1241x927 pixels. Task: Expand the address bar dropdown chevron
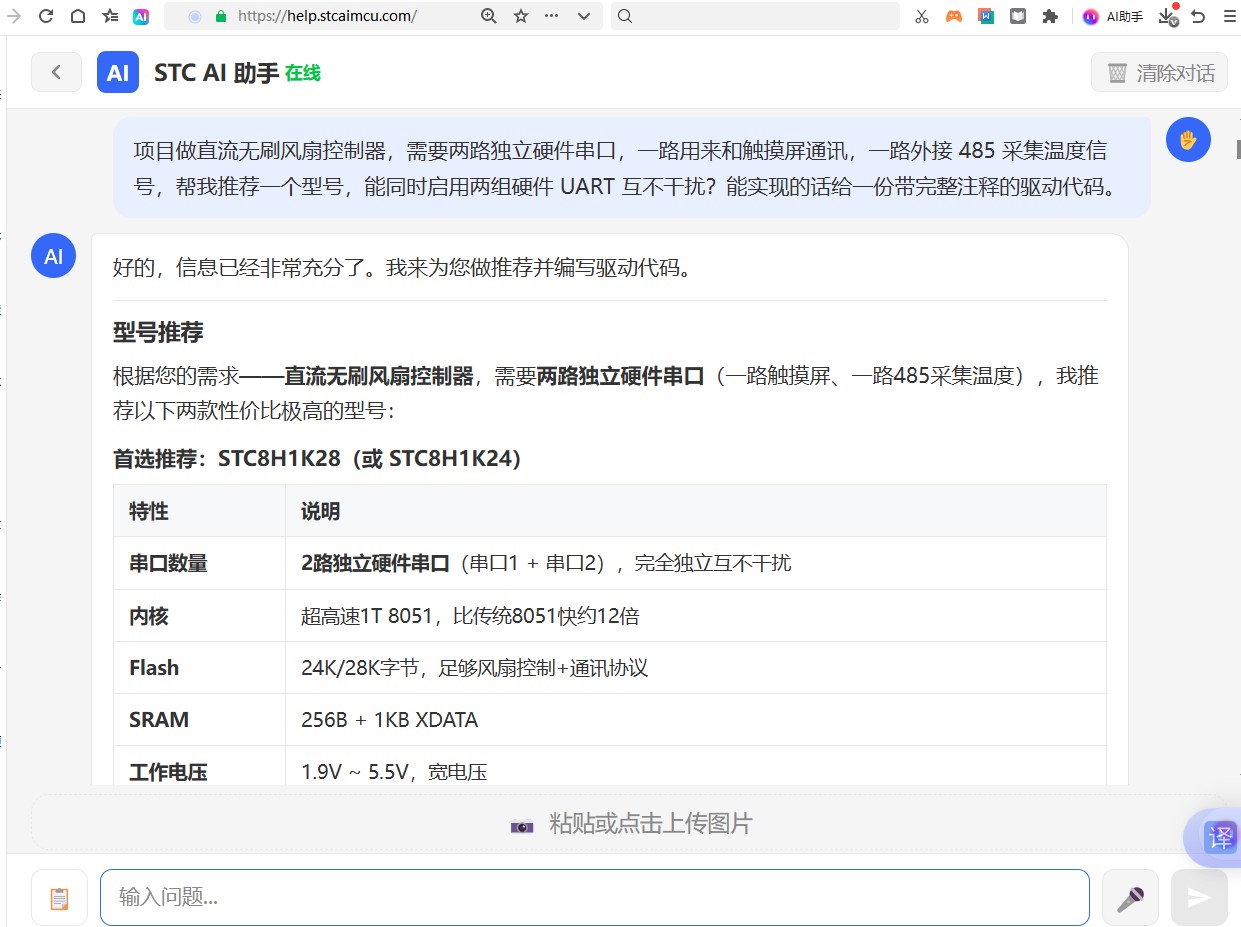coord(584,16)
